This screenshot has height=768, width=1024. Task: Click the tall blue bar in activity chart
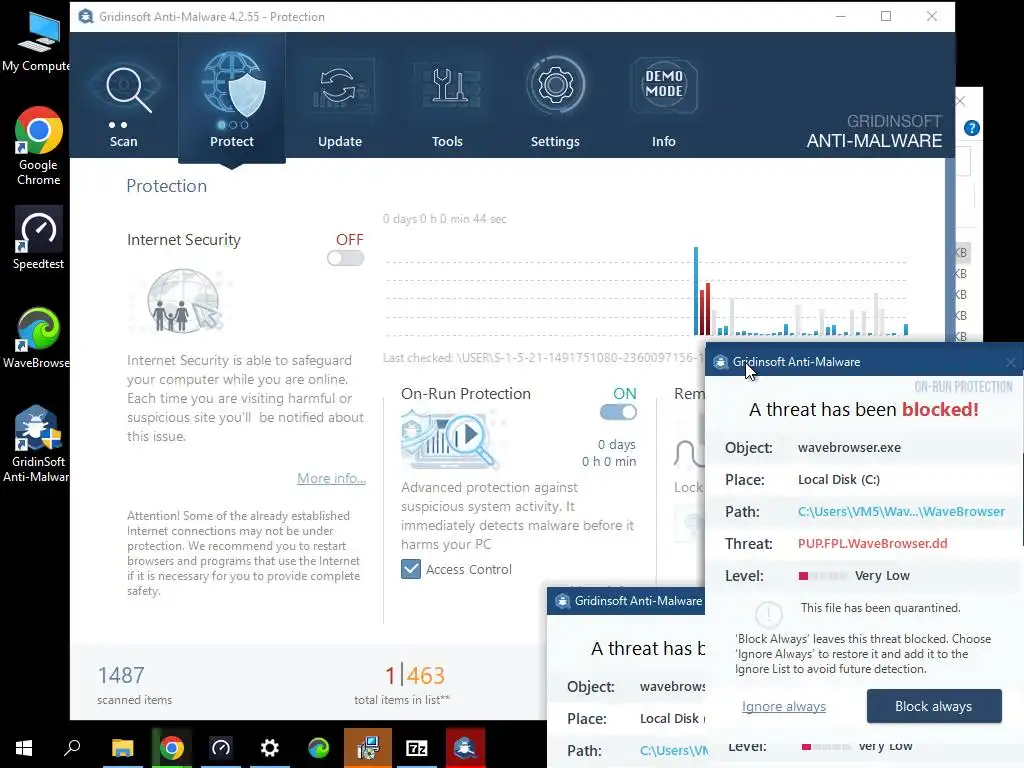[x=696, y=291]
